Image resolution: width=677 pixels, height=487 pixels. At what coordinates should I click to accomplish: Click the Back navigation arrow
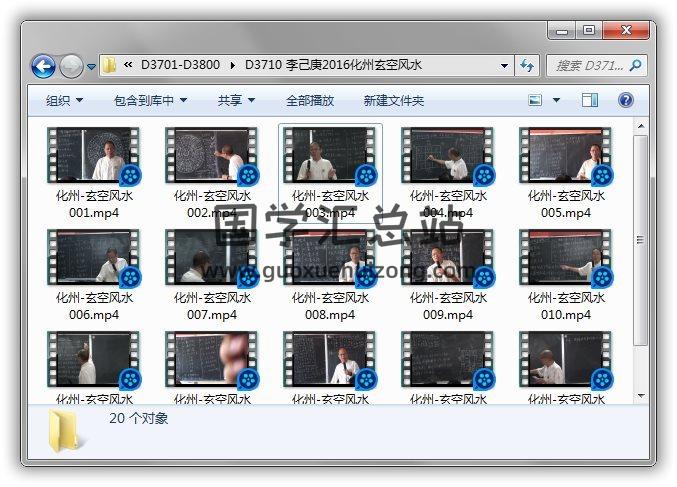pos(44,66)
